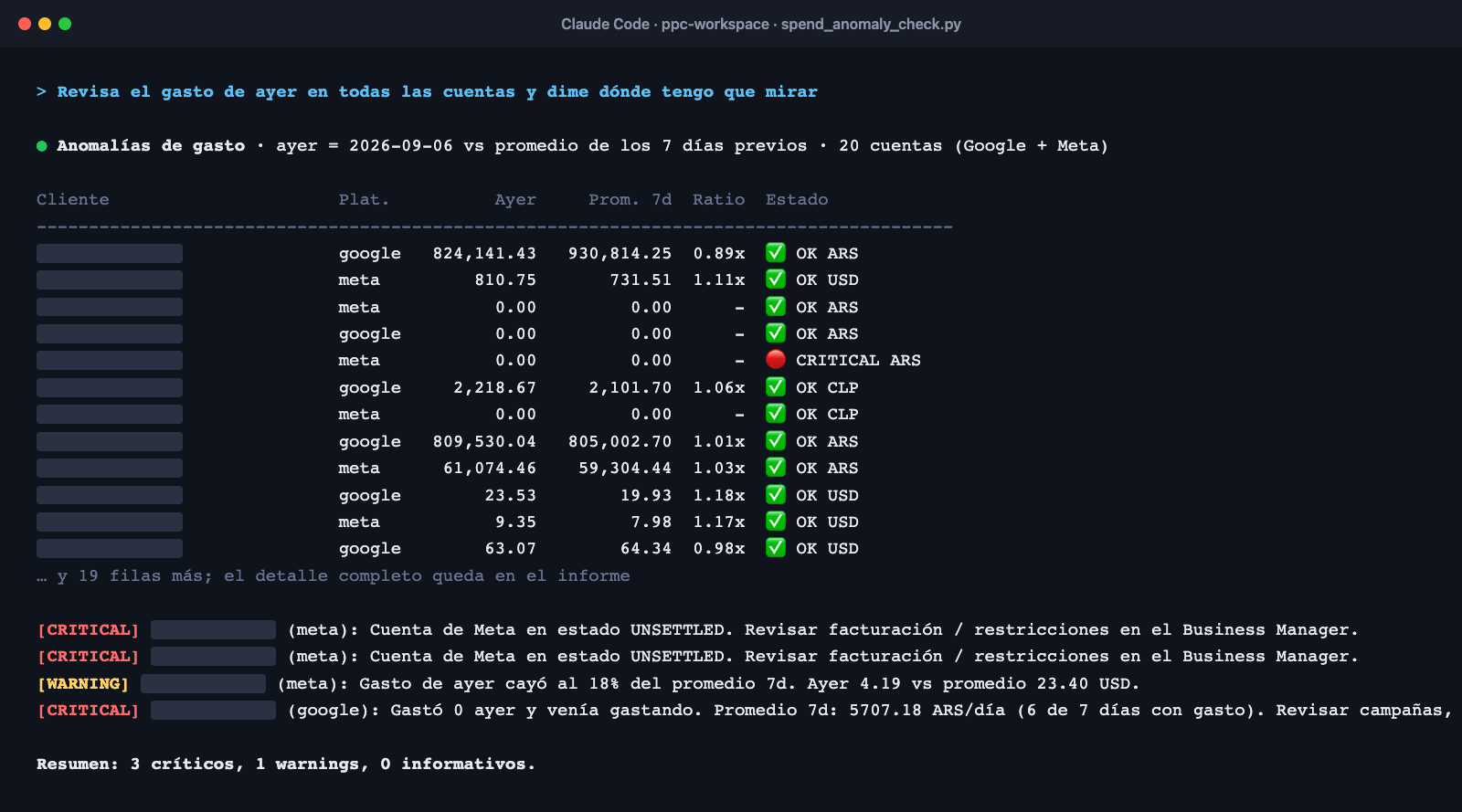The width and height of the screenshot is (1462, 812).
Task: Click the Ratio column header
Action: click(x=718, y=199)
